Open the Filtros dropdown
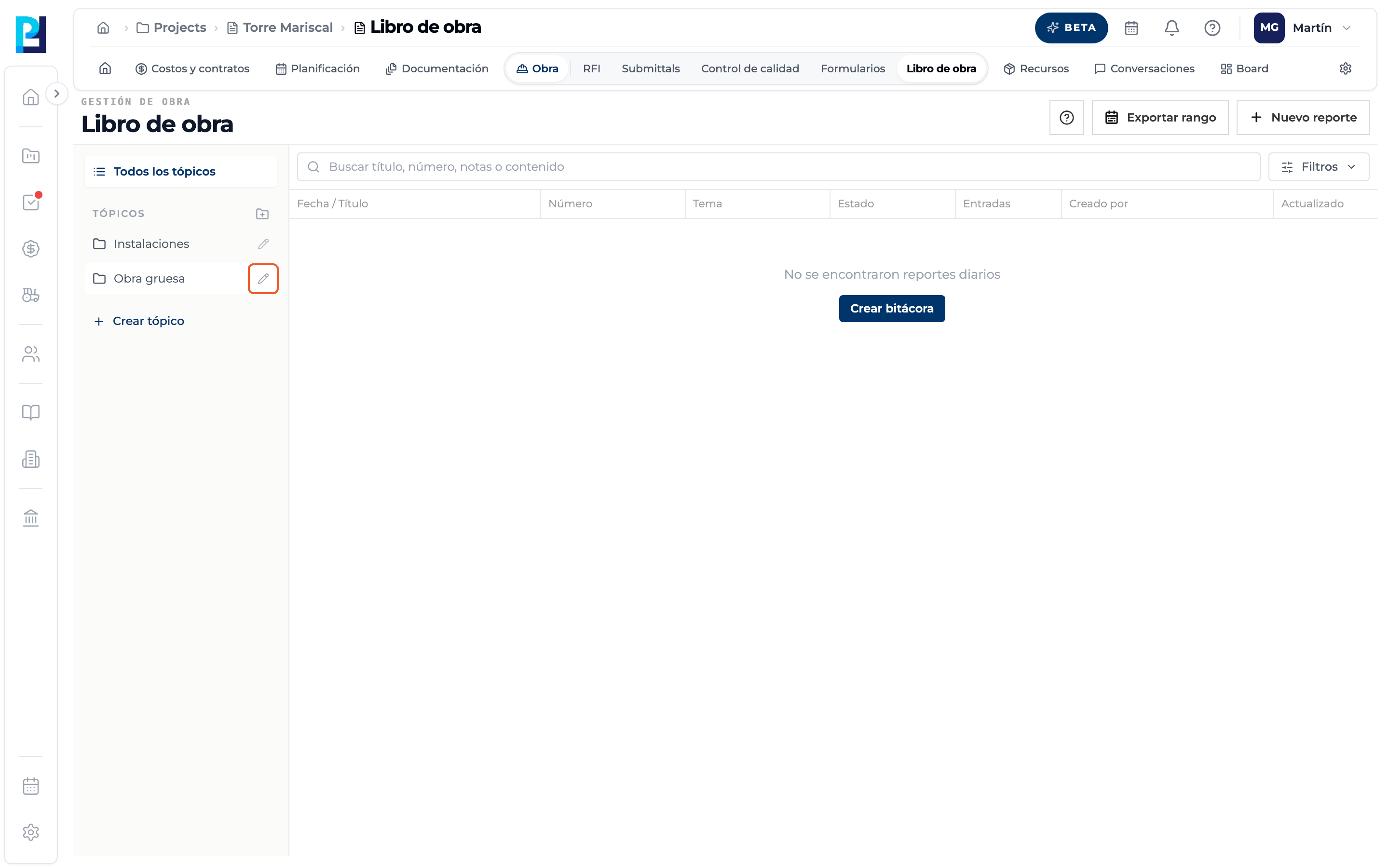The width and height of the screenshot is (1389, 868). pos(1319,167)
